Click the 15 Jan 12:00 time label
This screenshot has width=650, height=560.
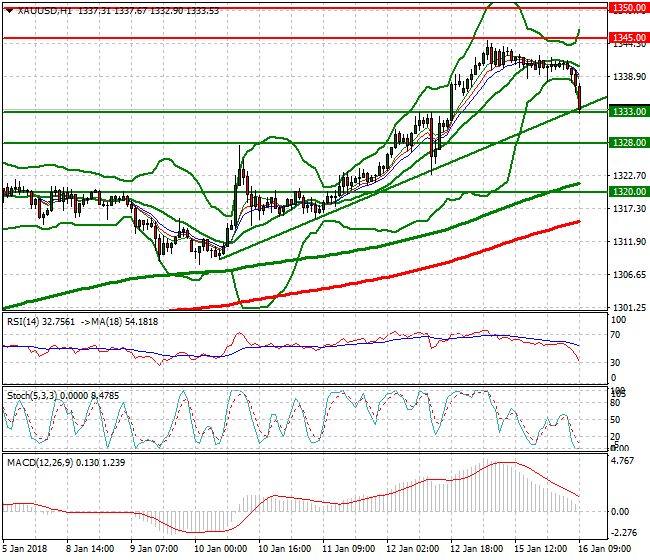click(x=541, y=549)
